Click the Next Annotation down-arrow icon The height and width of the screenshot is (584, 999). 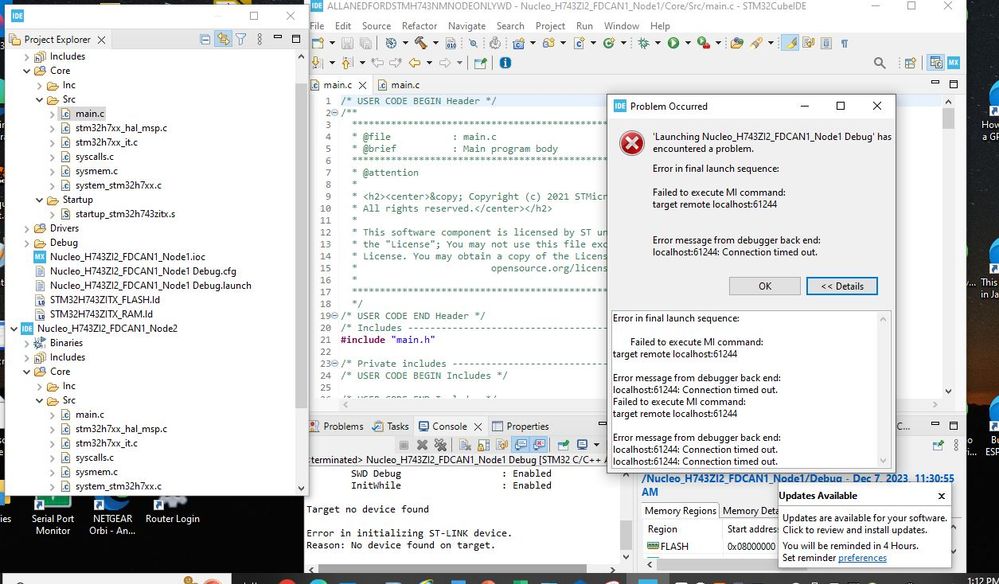tap(315, 62)
